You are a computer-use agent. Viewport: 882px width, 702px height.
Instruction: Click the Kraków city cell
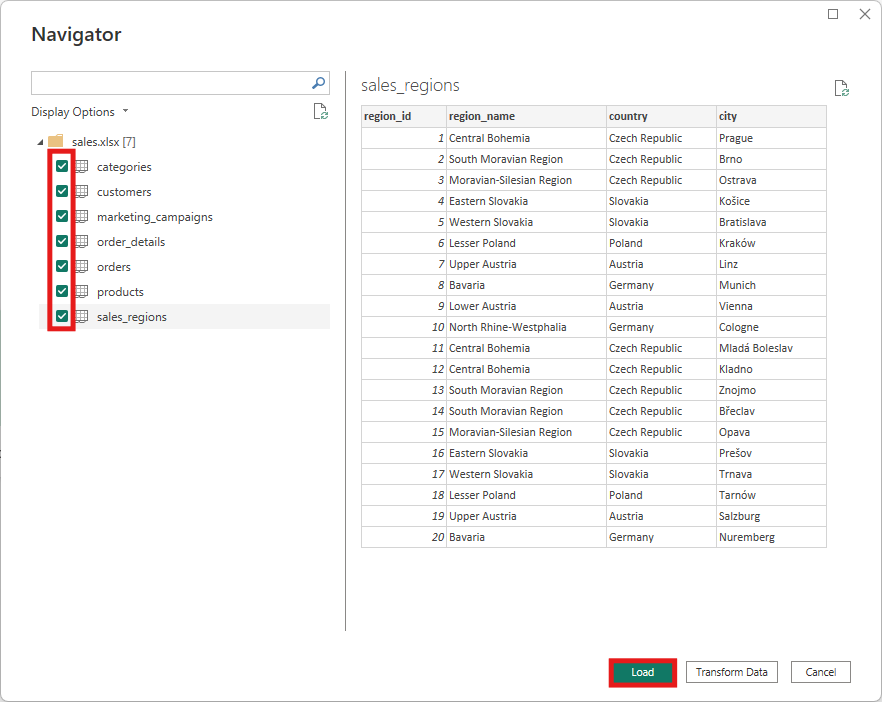771,243
